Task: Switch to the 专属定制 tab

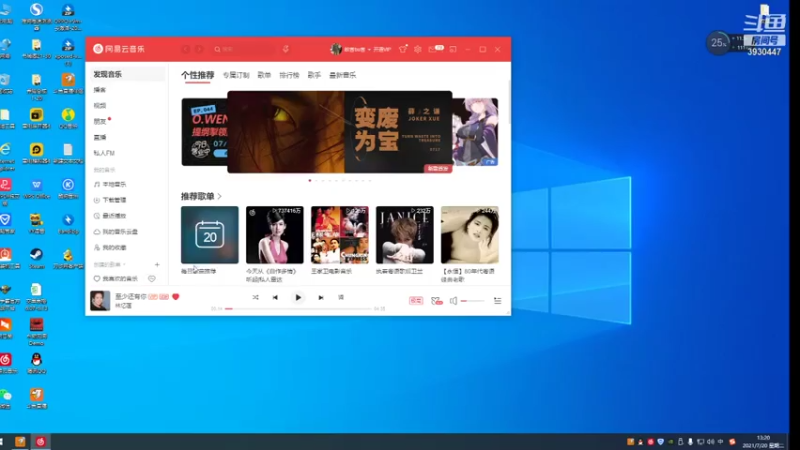Action: tap(236, 75)
